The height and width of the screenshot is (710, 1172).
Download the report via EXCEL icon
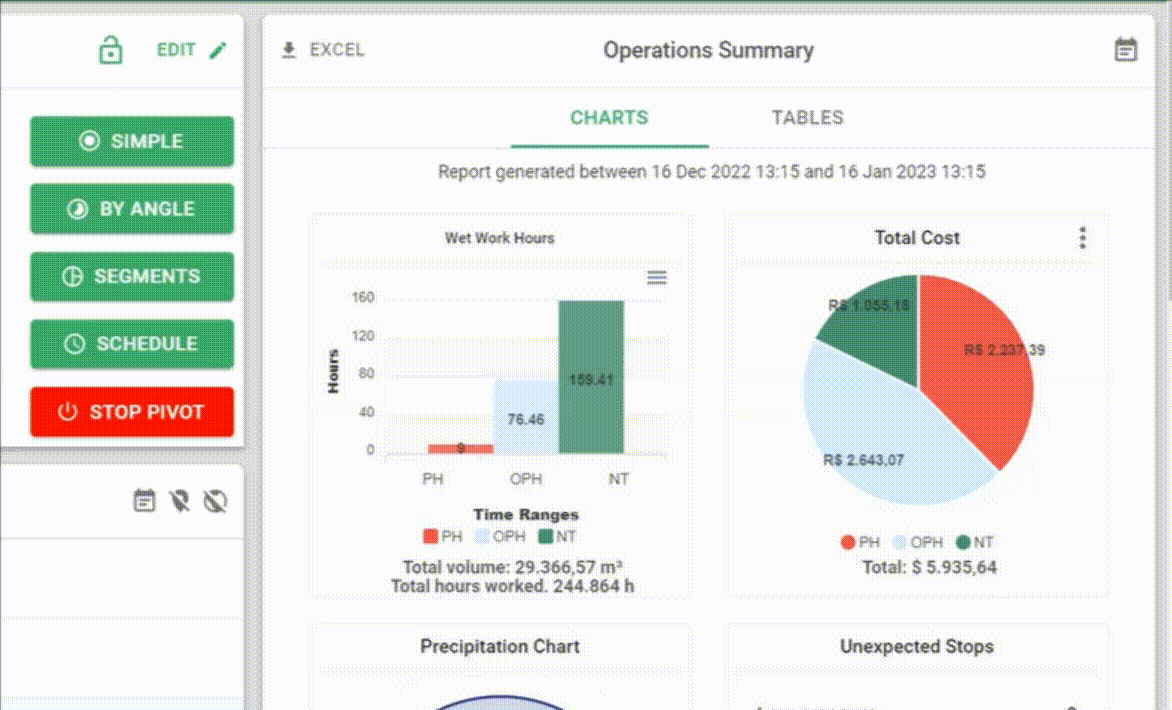[289, 50]
